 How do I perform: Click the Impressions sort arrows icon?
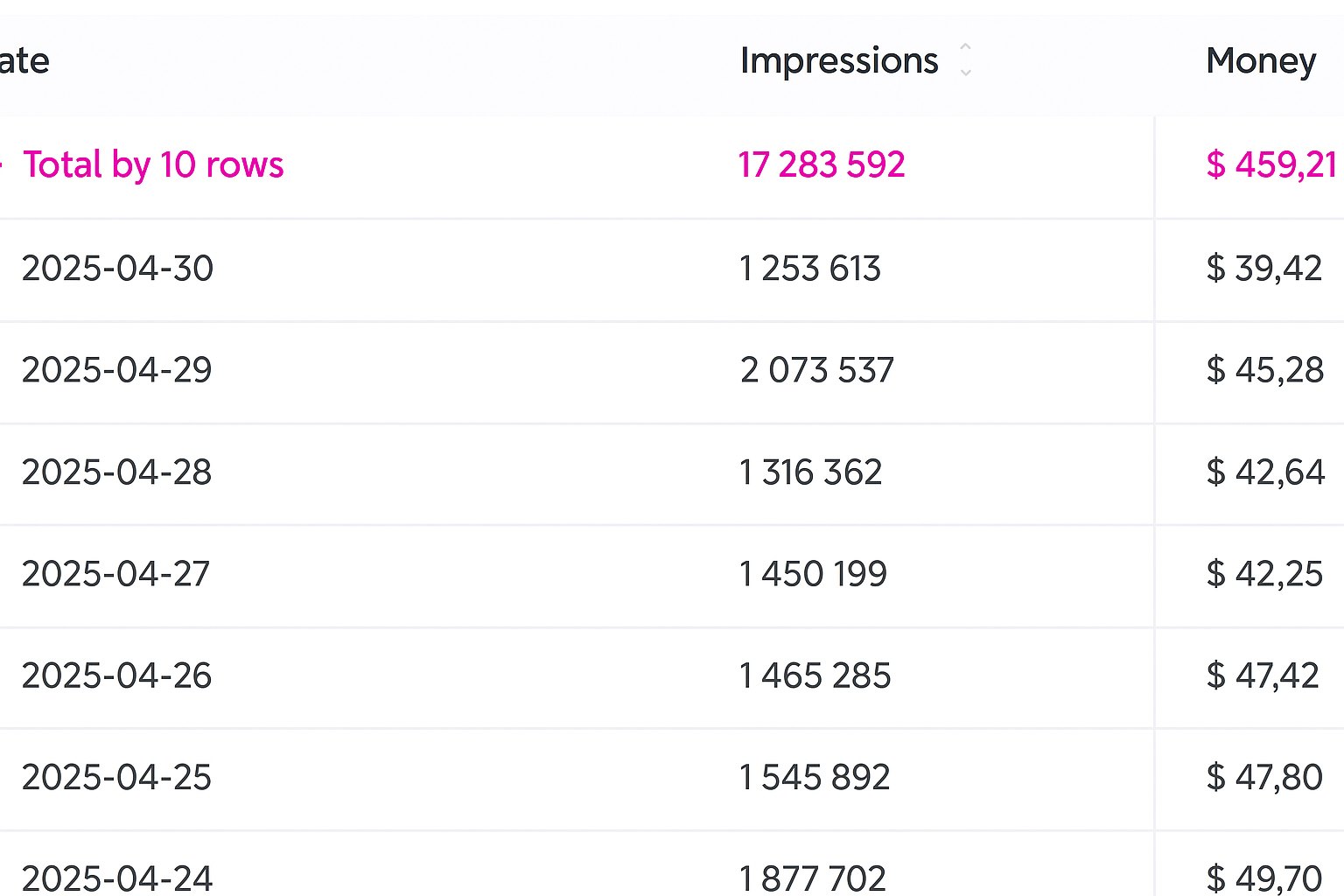click(x=965, y=59)
